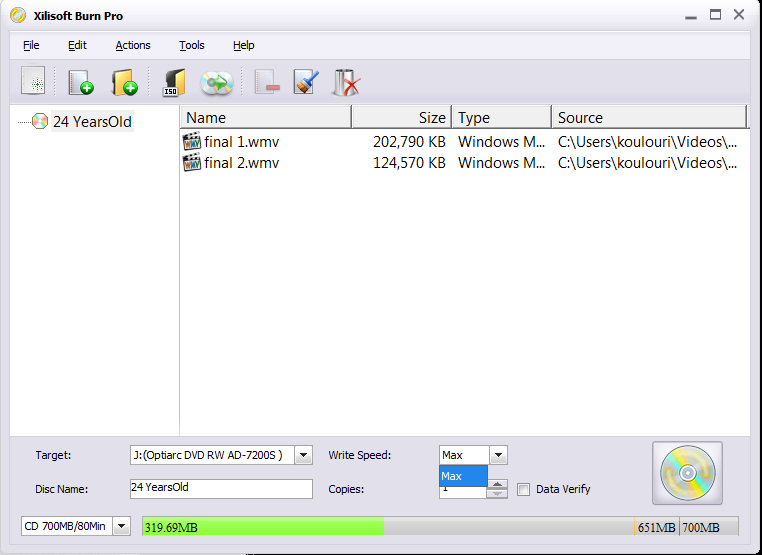Viewport: 762px width, 555px height.
Task: Click the type cell of final 2.wmv
Action: click(502, 163)
